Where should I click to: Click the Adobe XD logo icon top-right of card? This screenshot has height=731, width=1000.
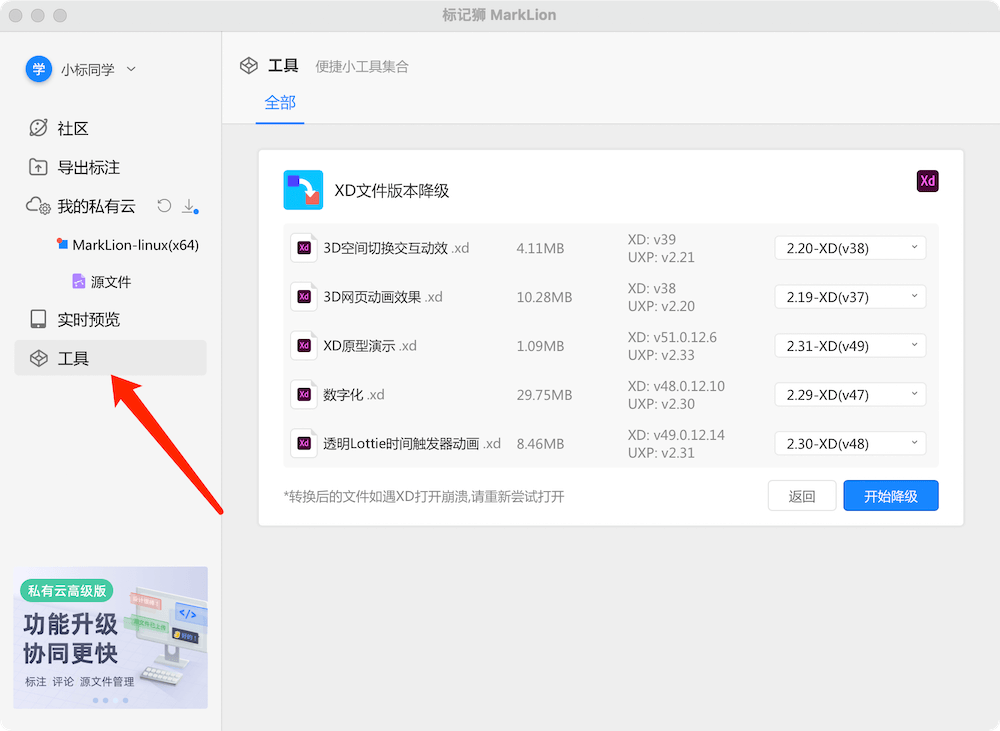[x=927, y=181]
